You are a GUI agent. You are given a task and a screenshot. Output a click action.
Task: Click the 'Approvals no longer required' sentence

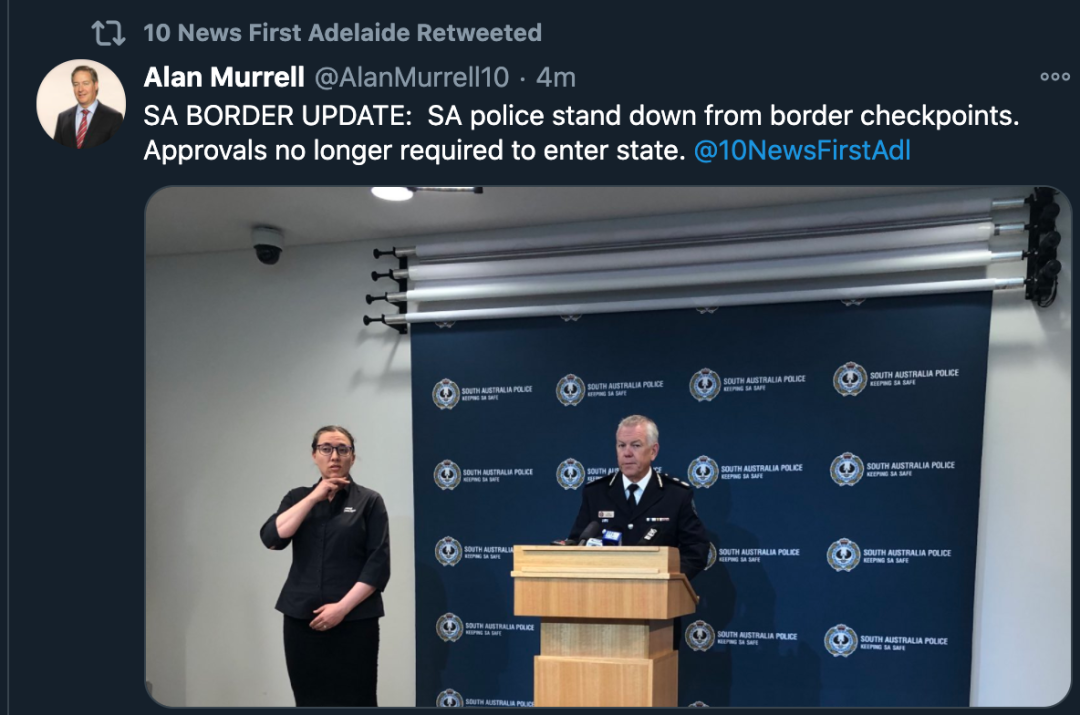click(x=414, y=150)
